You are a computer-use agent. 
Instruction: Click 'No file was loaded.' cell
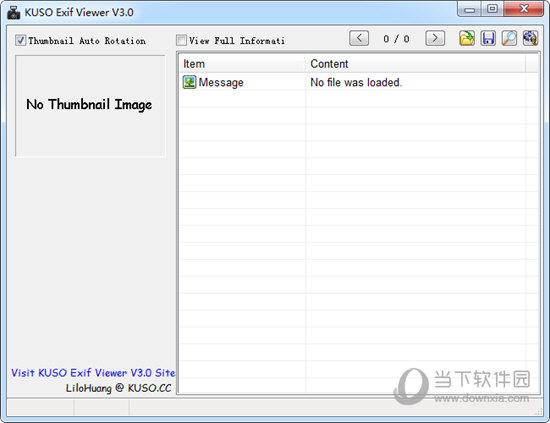point(356,82)
